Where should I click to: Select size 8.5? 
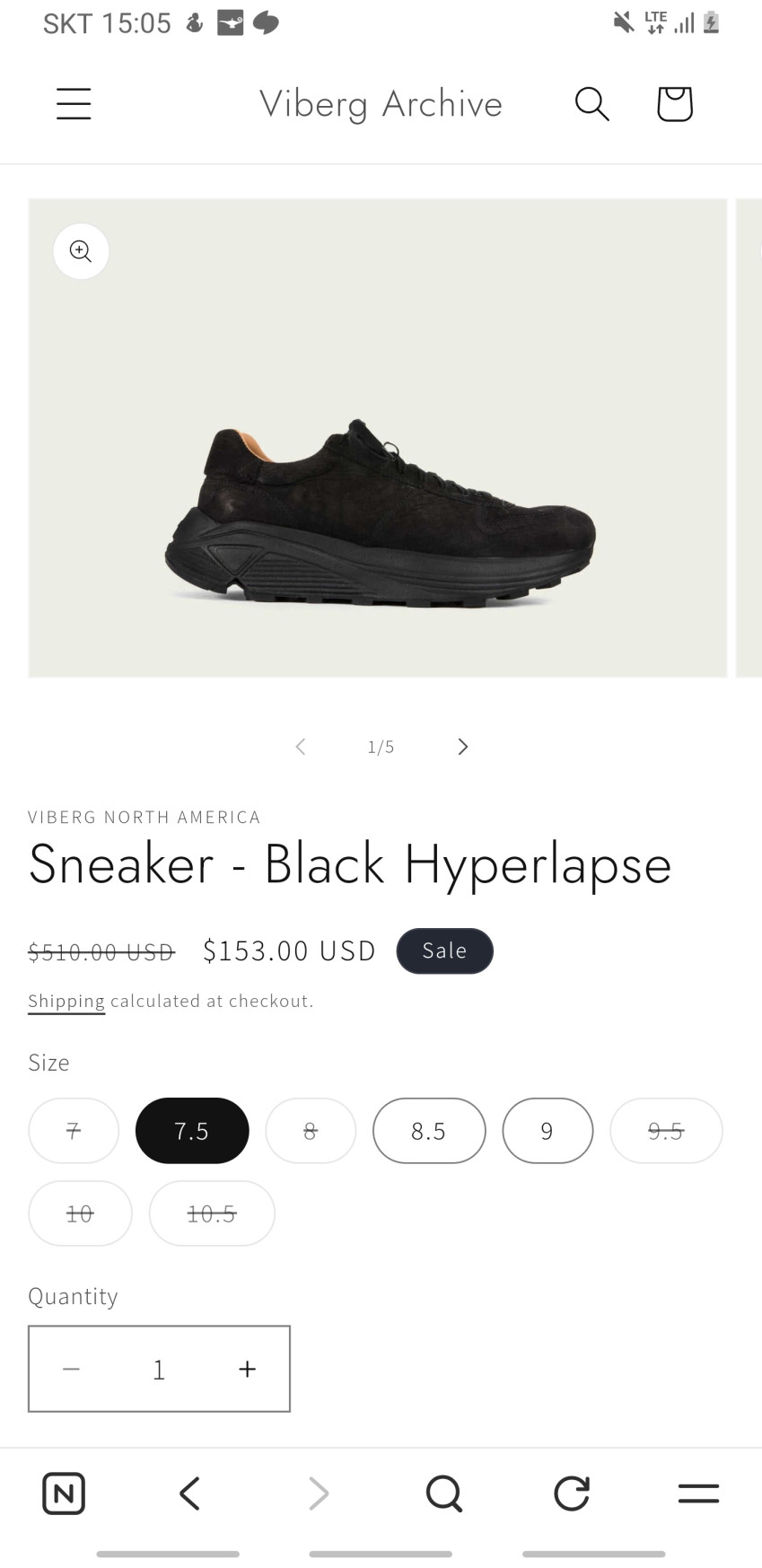[x=429, y=1131]
